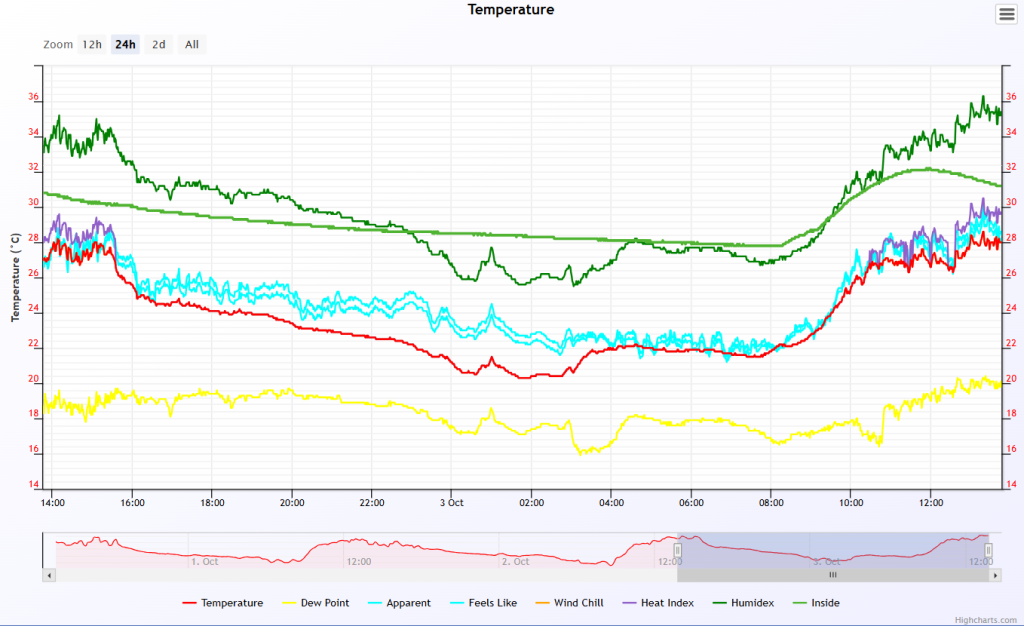Click the navigator scrollbar left arrow
1024x626 pixels.
coord(48,575)
